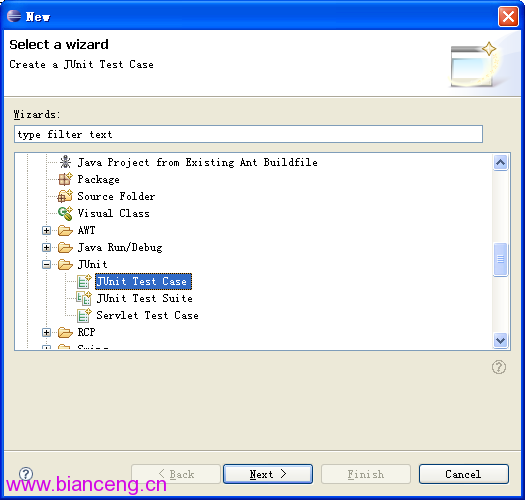Select the Servlet Test Case entry
Viewport: 525px width, 500px height.
click(x=147, y=315)
